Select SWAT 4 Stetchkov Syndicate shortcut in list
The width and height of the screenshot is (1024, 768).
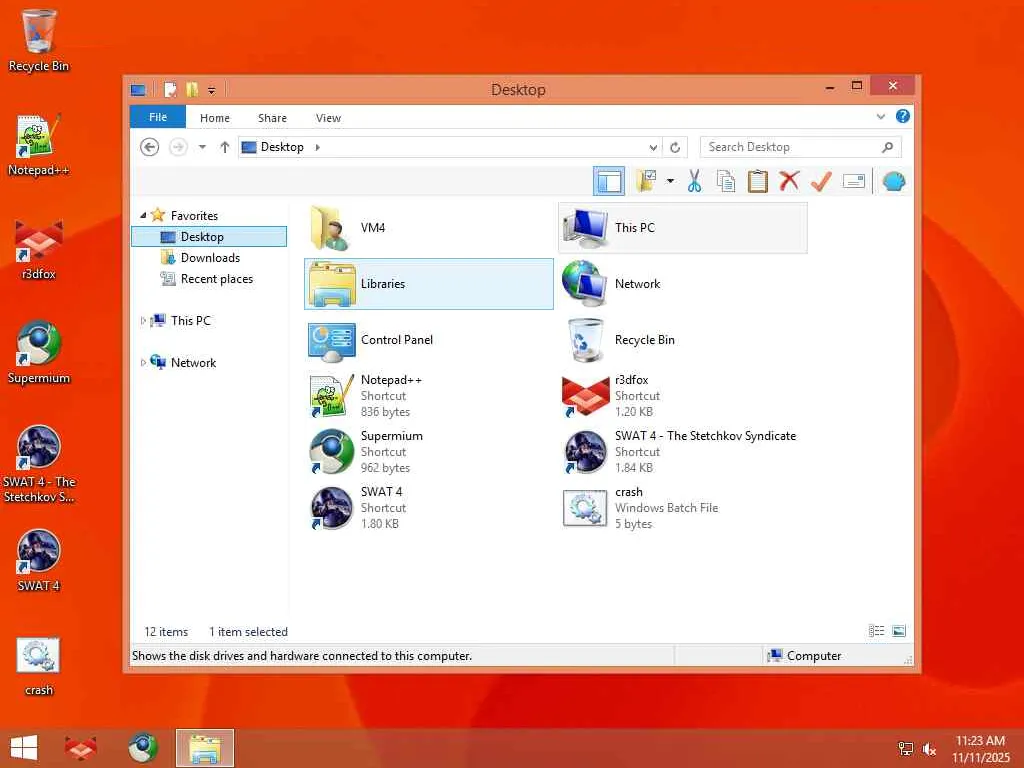(682, 452)
